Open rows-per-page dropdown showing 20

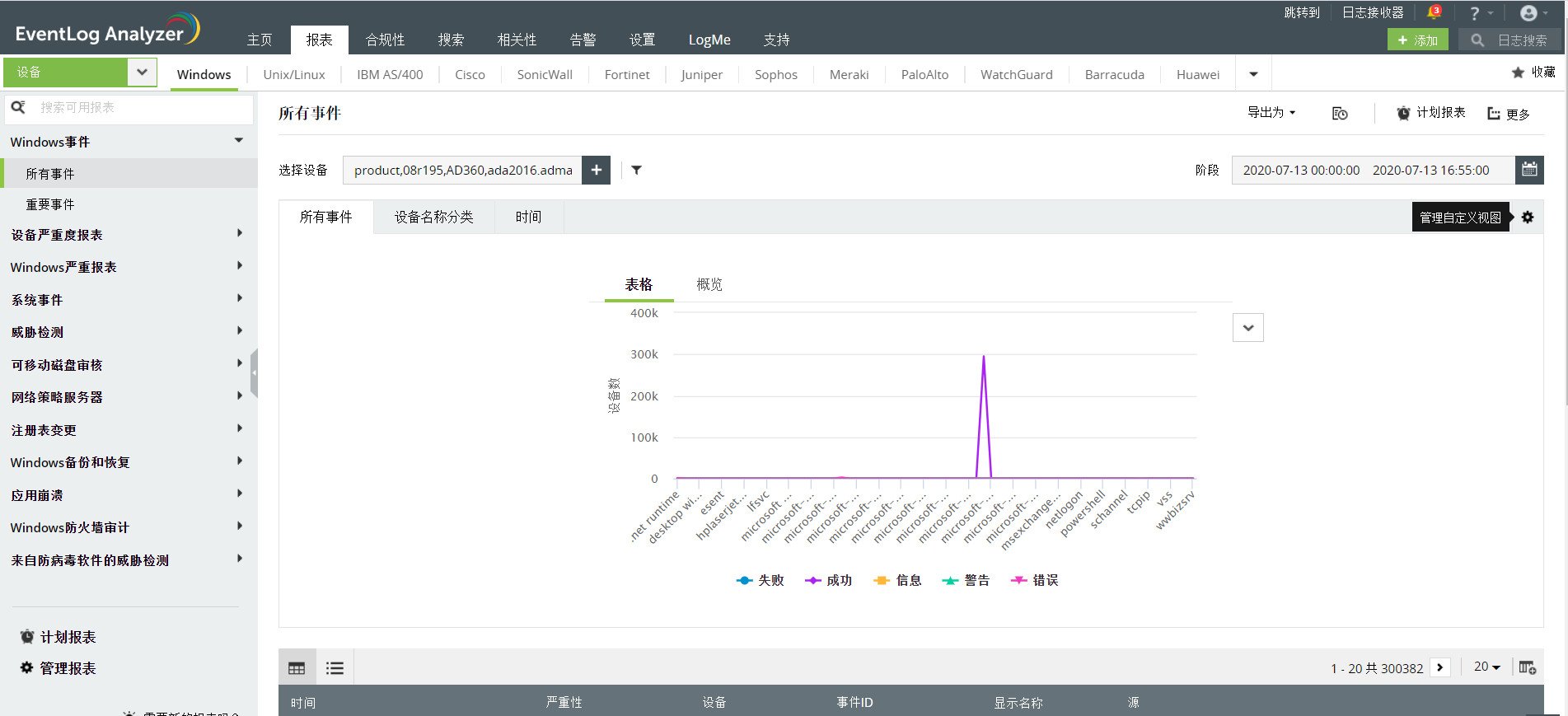(1486, 667)
